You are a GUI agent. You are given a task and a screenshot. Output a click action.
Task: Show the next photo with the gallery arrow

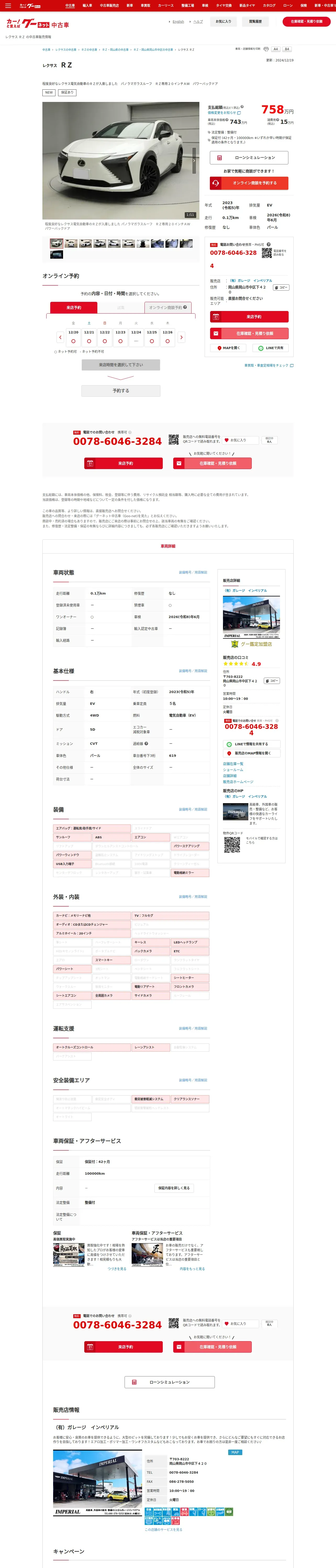(194, 161)
